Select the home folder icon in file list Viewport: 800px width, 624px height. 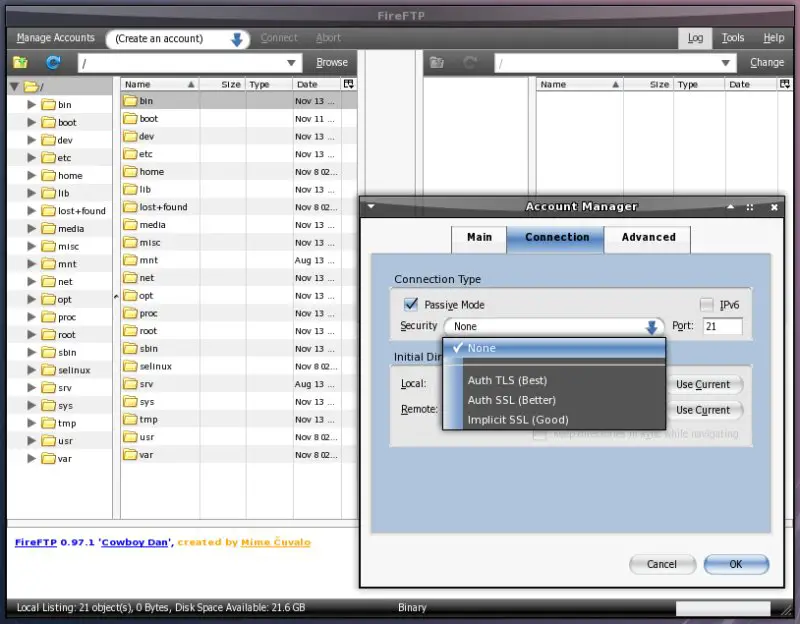(x=130, y=172)
